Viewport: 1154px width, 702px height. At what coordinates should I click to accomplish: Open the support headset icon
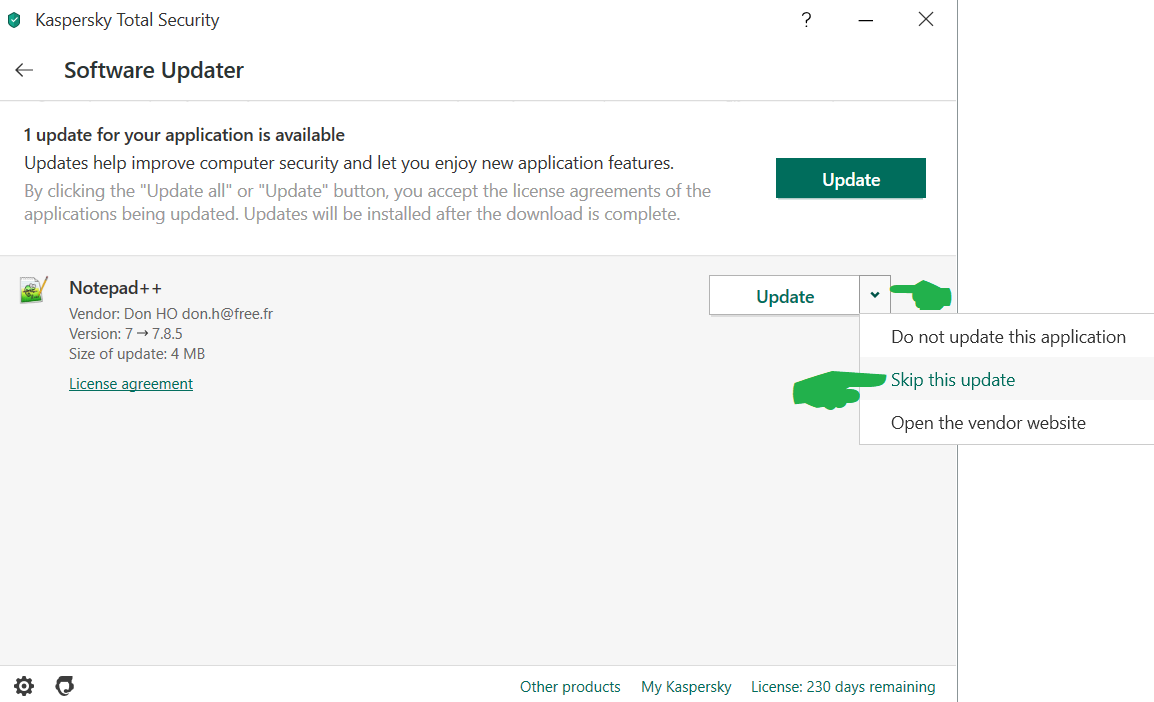pos(65,686)
